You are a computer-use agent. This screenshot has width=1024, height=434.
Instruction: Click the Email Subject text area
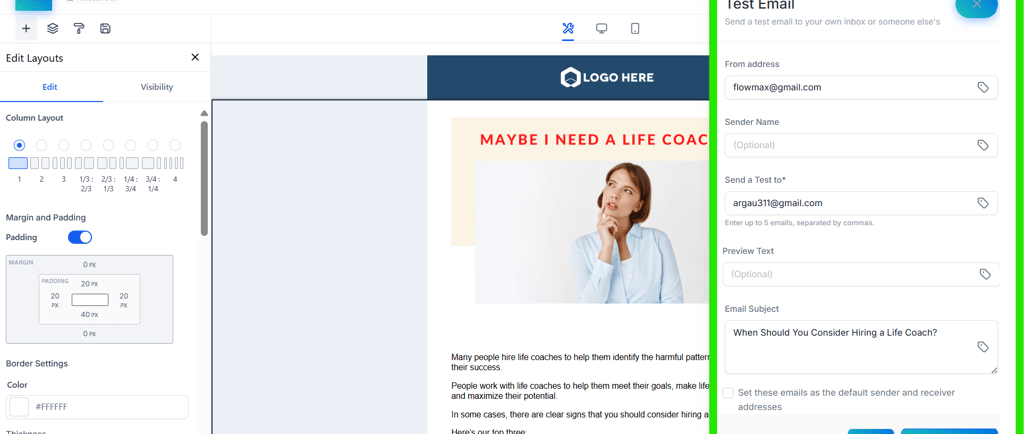[861, 347]
